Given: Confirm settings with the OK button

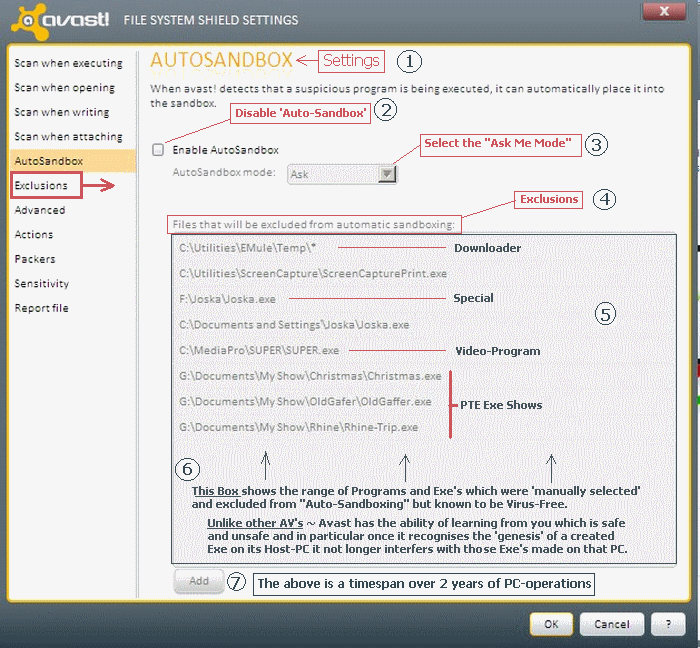Looking at the screenshot, I should coord(551,624).
